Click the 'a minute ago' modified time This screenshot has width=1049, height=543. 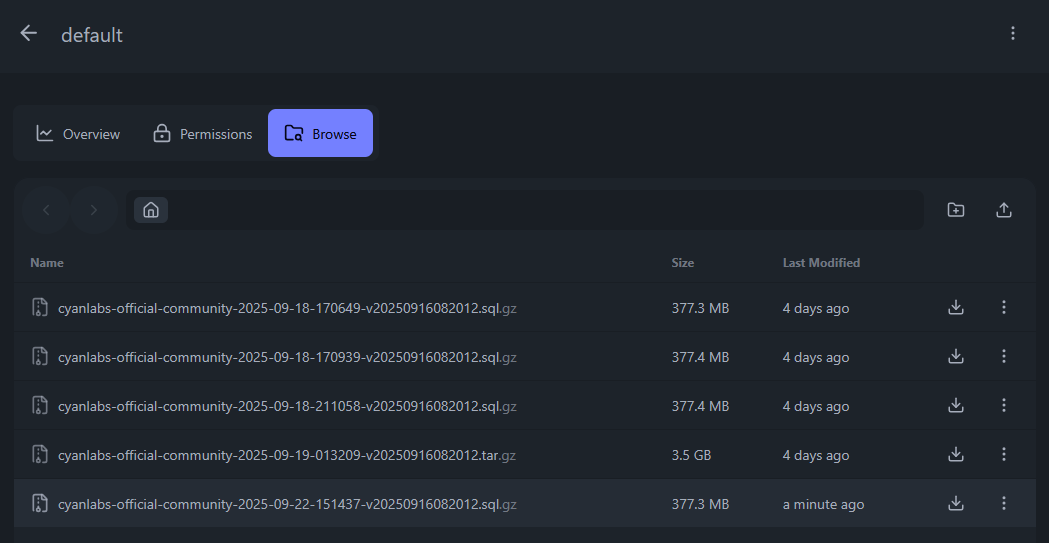pyautogui.click(x=824, y=504)
